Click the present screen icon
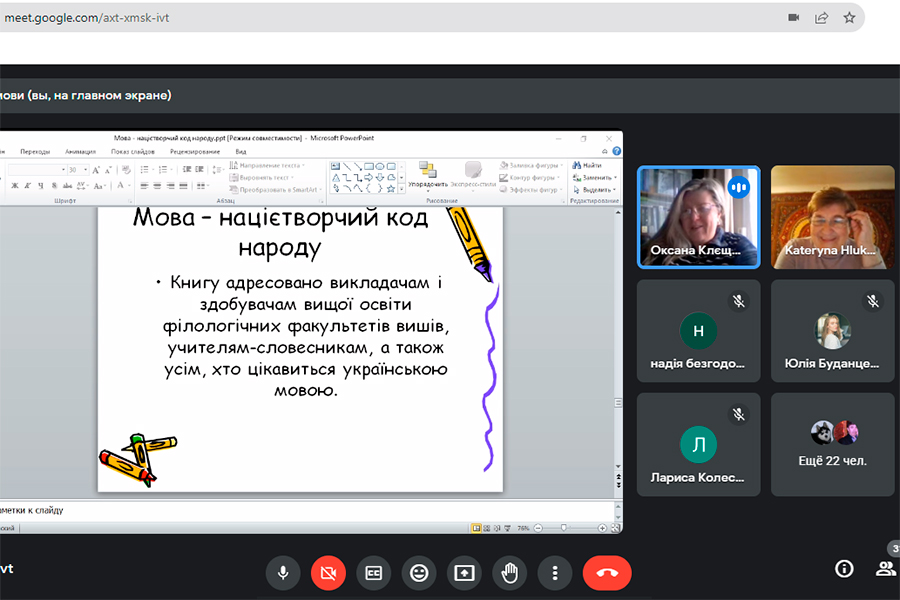This screenshot has height=600, width=900. (464, 573)
